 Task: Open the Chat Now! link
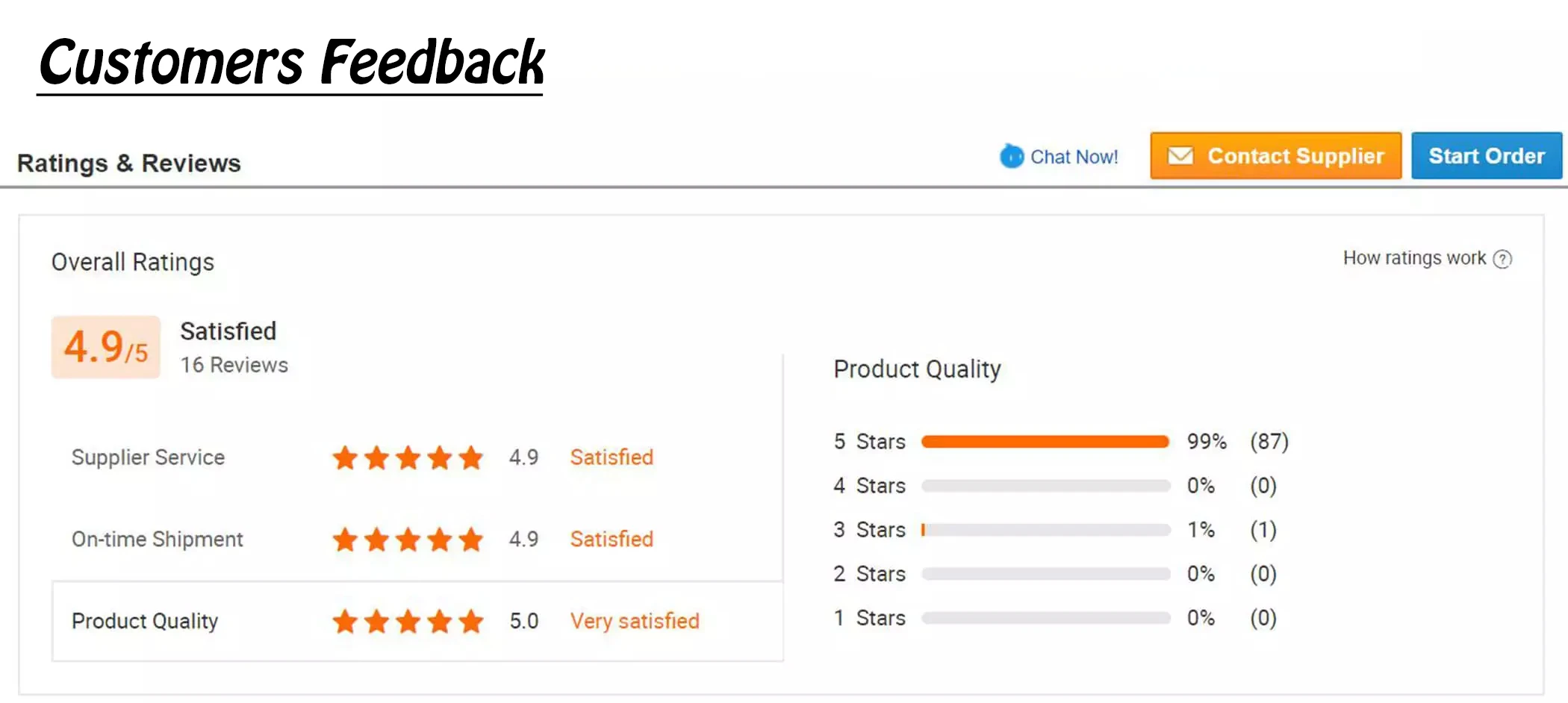click(x=1074, y=157)
